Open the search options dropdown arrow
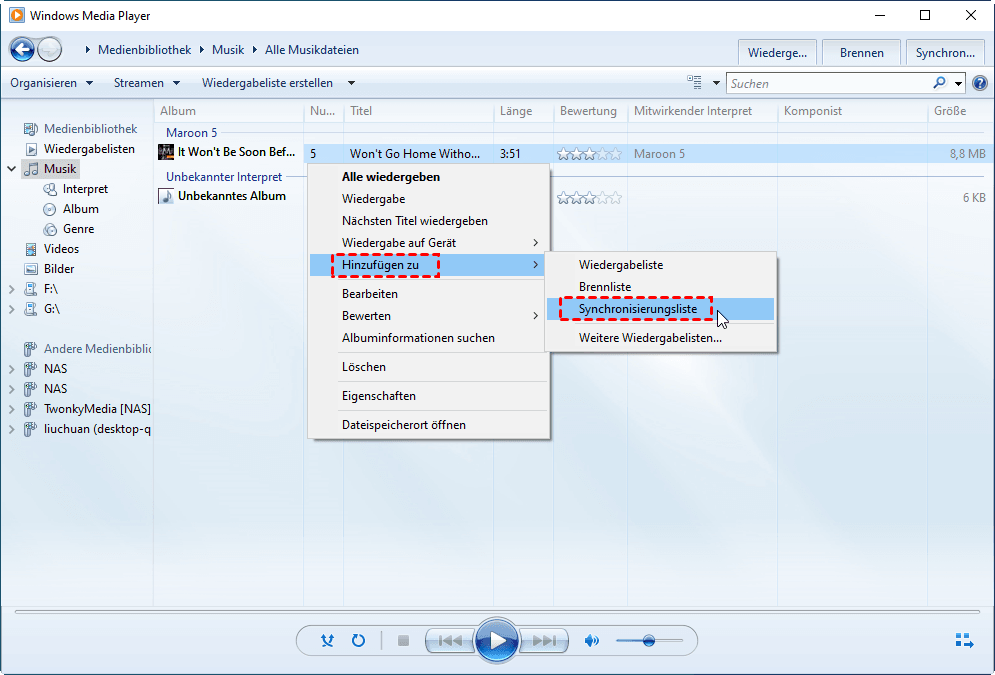Screen dimensions: 995x675 (958, 83)
